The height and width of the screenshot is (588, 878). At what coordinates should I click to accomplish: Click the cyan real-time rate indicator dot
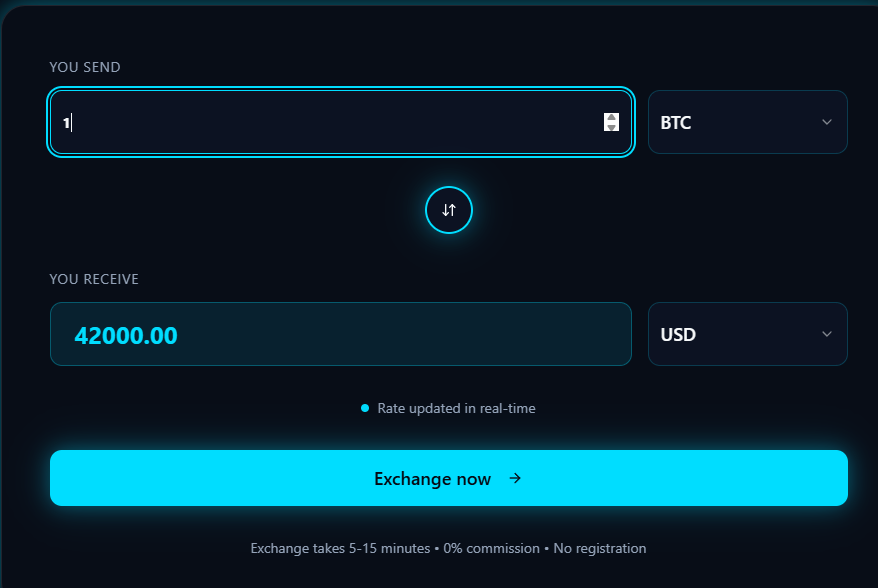point(365,408)
